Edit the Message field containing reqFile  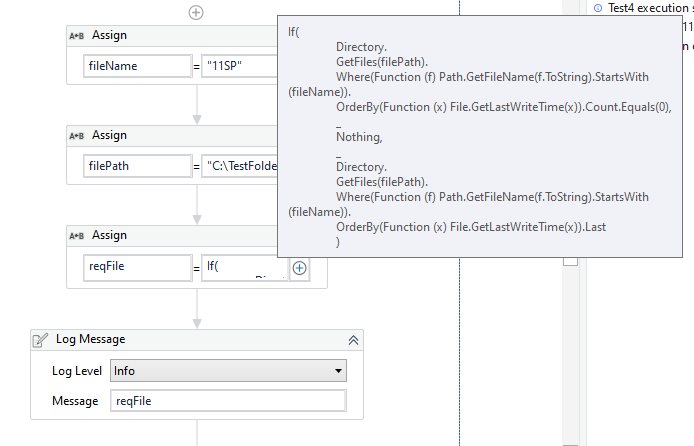[x=228, y=401]
